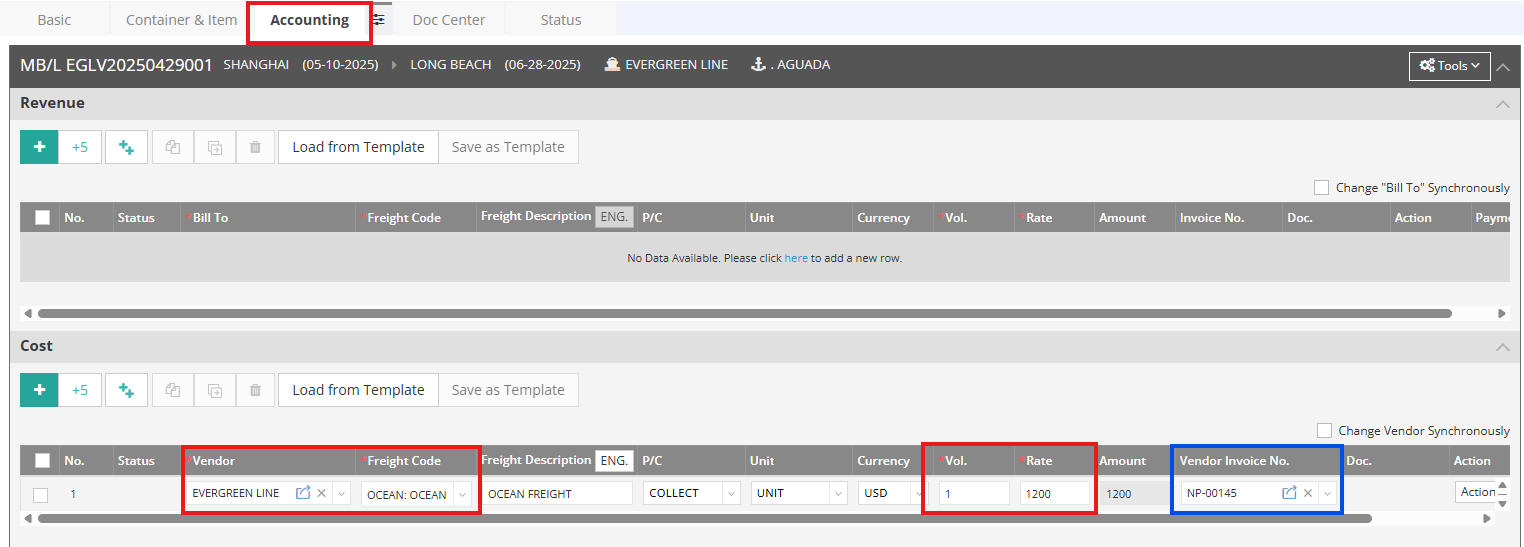Viewport: 1524px width, 547px height.
Task: Clear vendor invoice NP-00145 with X icon
Action: click(1308, 493)
